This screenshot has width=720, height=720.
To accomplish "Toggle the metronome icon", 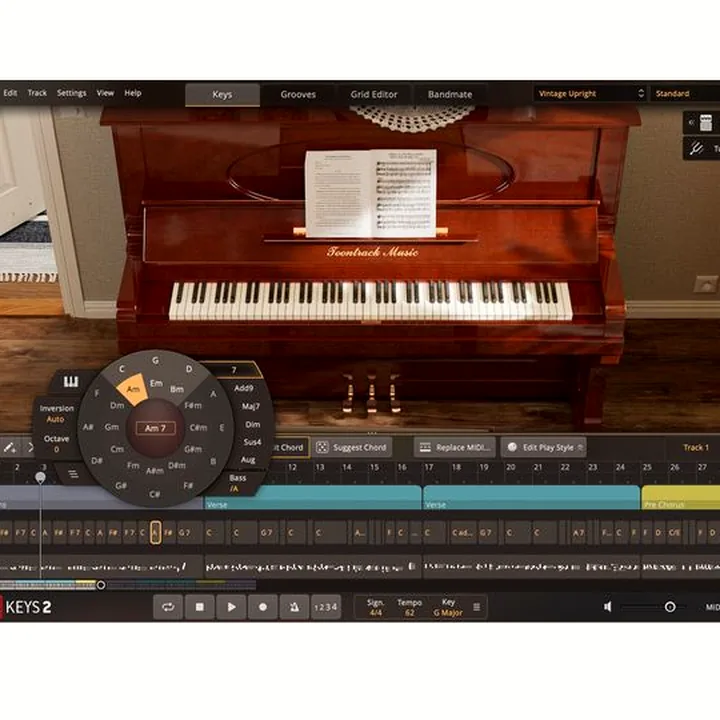I will (x=294, y=607).
